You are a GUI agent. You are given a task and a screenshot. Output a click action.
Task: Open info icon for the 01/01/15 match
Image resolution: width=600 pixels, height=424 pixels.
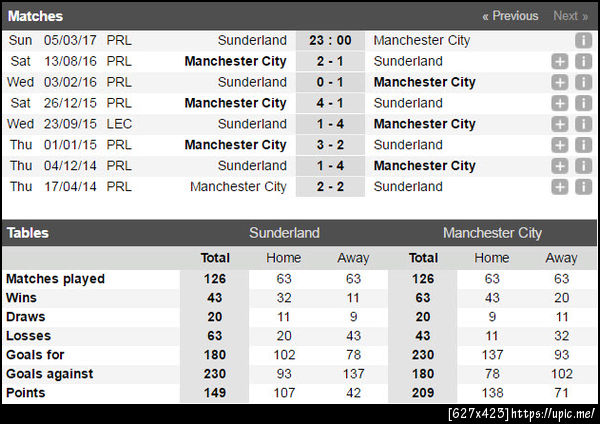pos(583,146)
